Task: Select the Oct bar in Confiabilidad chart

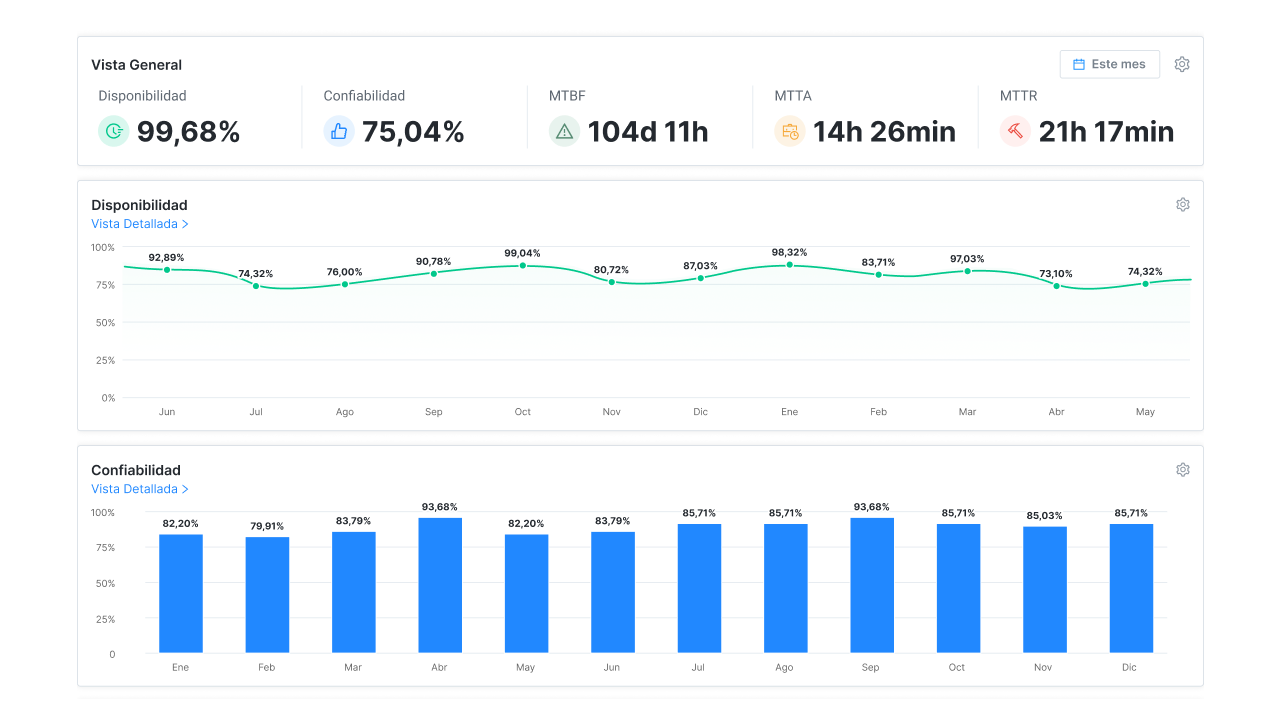Action: (958, 589)
